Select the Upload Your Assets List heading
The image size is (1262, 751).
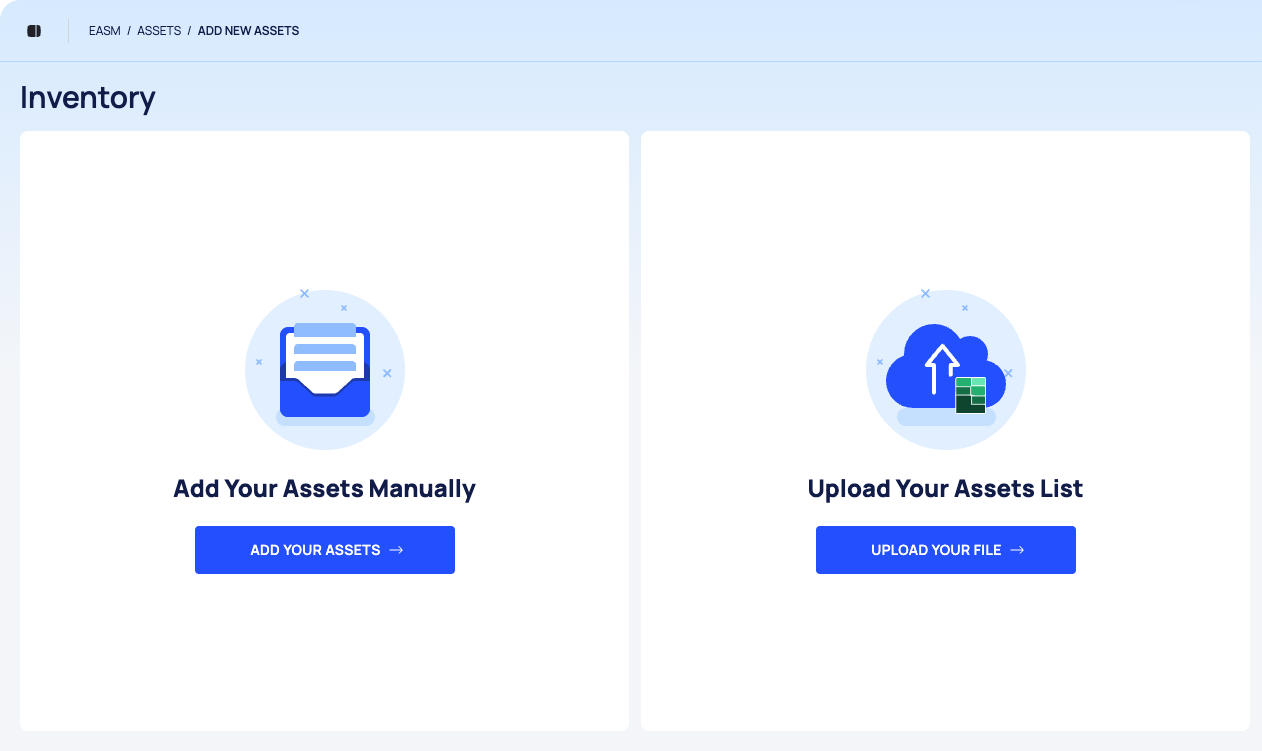[946, 489]
